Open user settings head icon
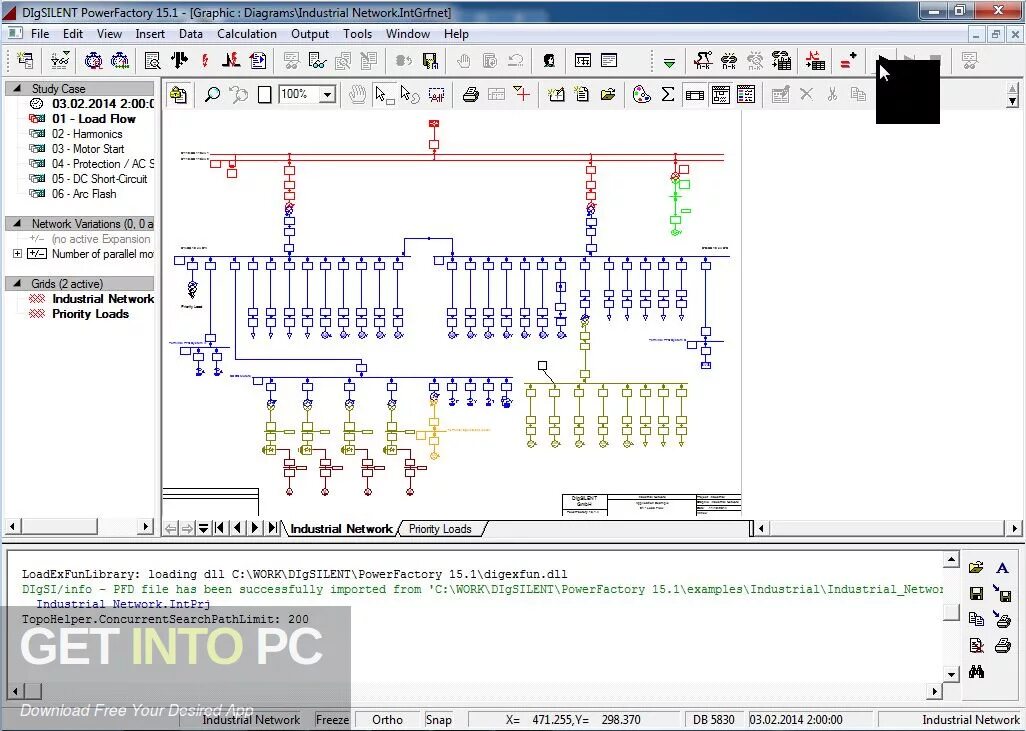The image size is (1026, 731). tap(549, 61)
